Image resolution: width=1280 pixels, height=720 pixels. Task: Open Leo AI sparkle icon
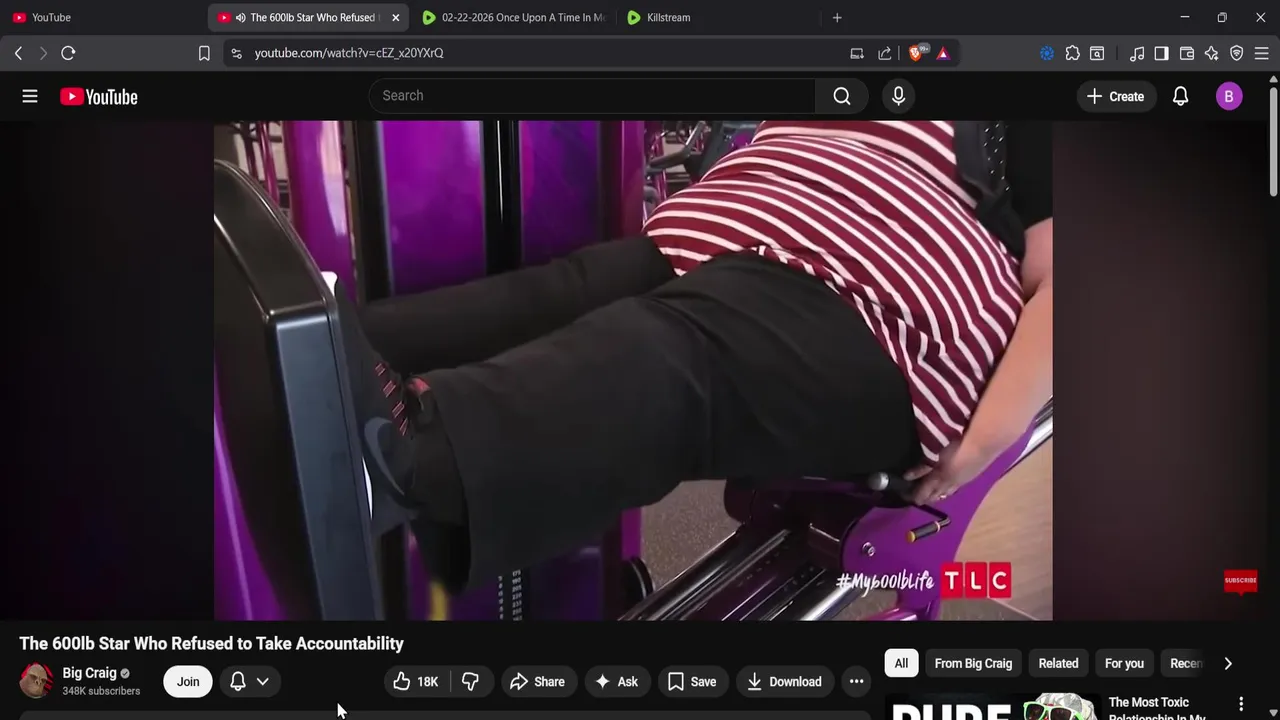pyautogui.click(x=1211, y=53)
